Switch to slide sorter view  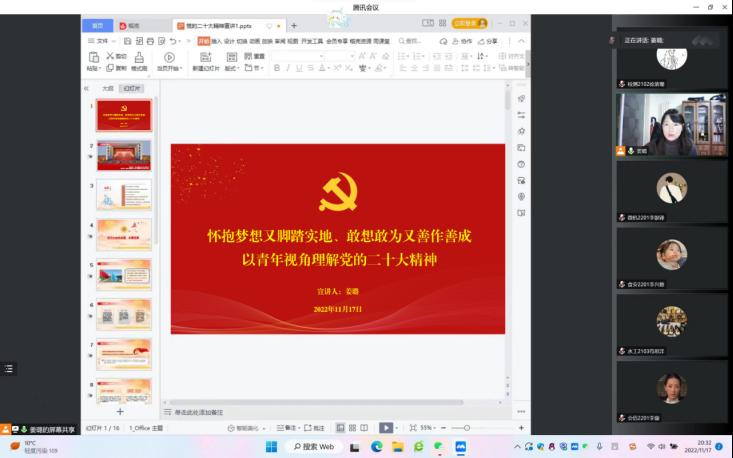352,428
